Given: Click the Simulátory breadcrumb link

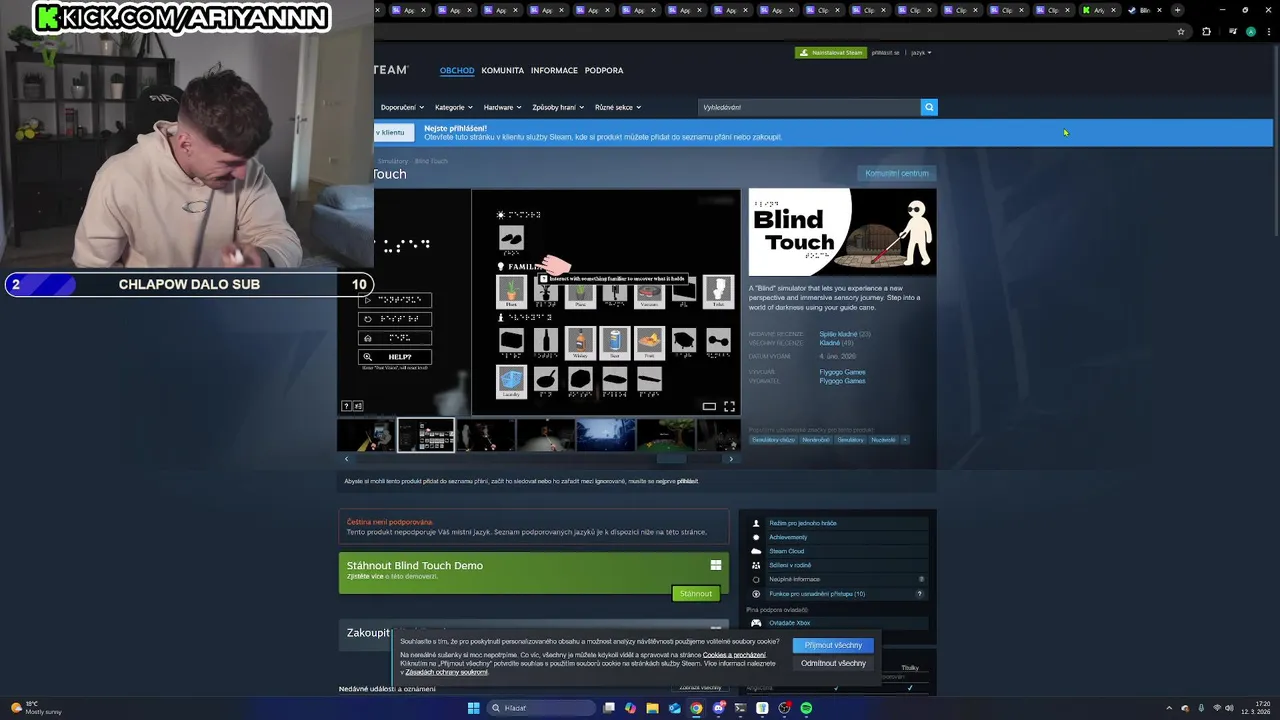Looking at the screenshot, I should tap(393, 161).
